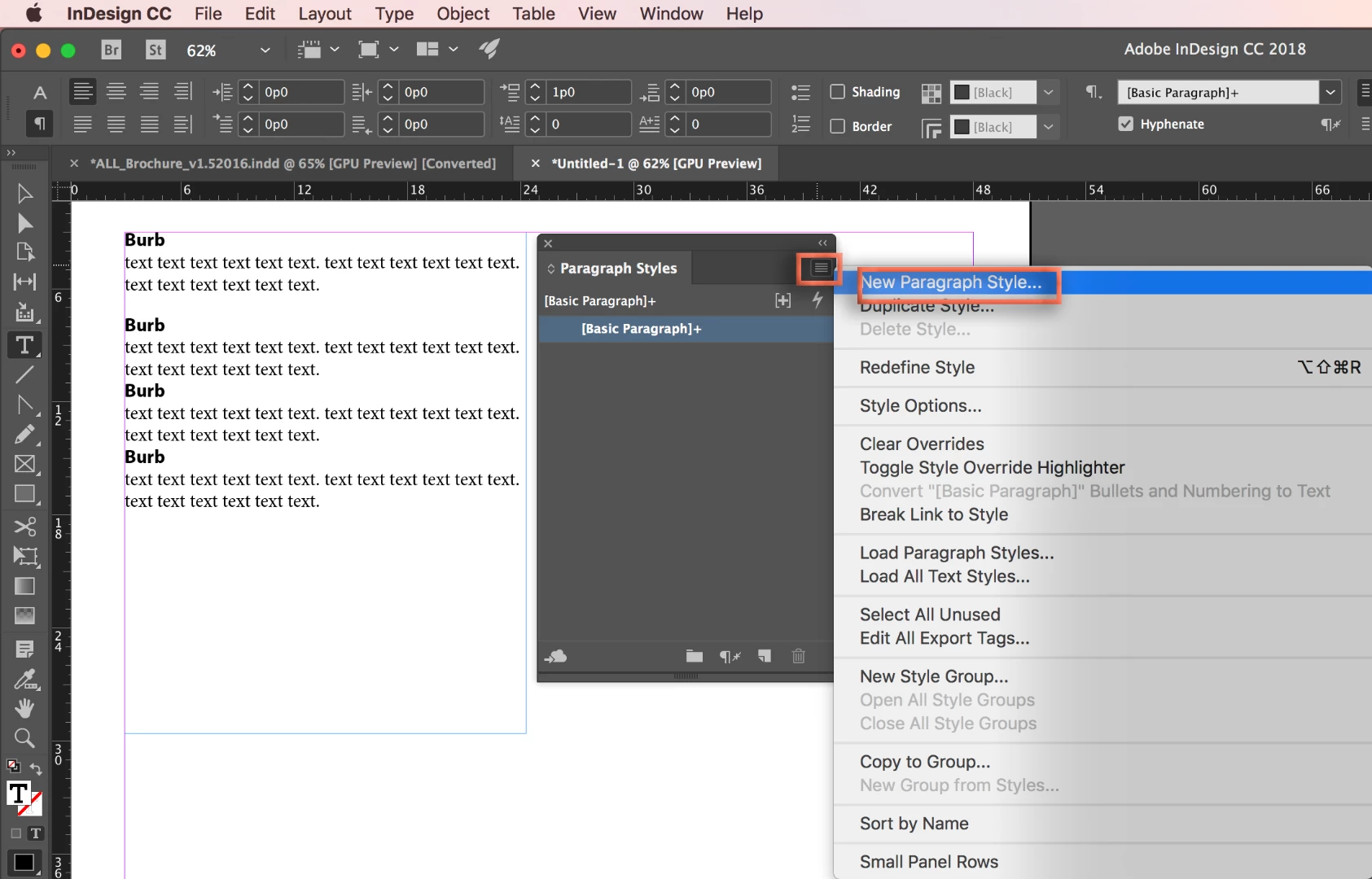
Task: Open the Border color [Black] dropdown
Action: coord(1049,126)
